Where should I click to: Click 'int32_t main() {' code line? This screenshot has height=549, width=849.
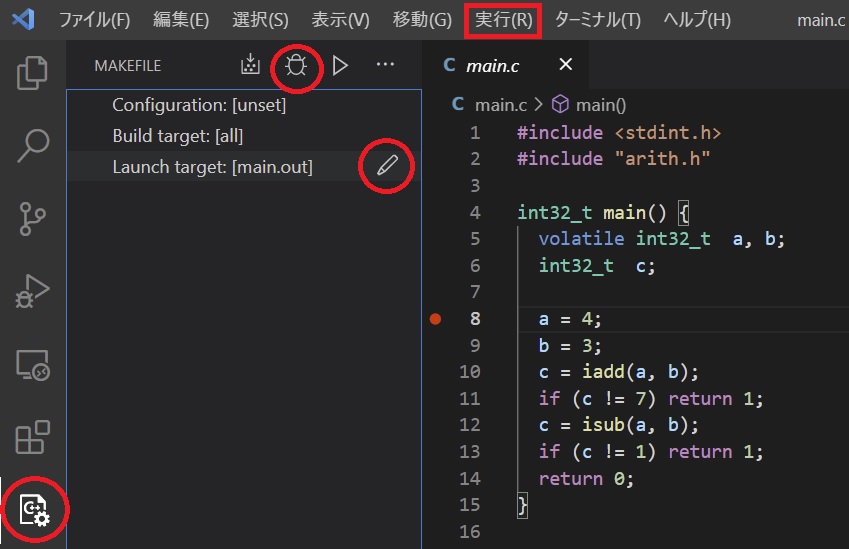(x=603, y=213)
